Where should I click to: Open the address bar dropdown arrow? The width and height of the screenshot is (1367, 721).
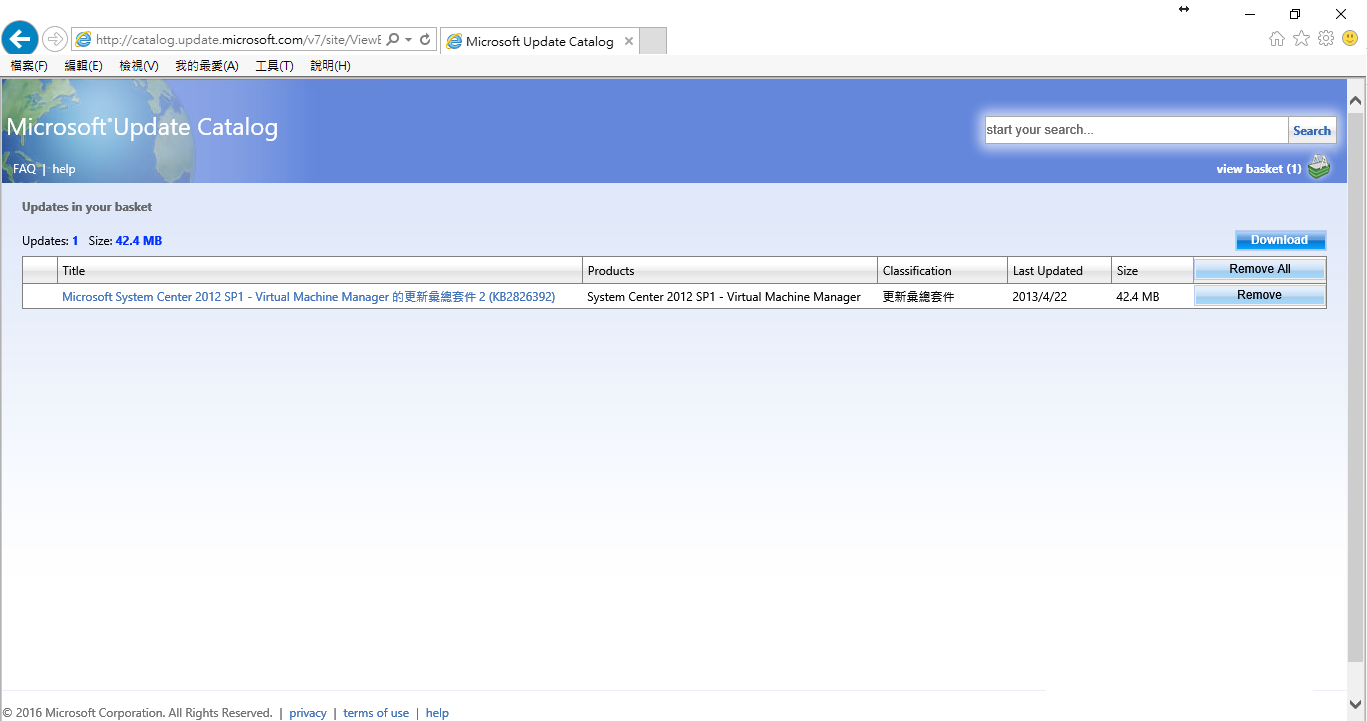tap(409, 40)
